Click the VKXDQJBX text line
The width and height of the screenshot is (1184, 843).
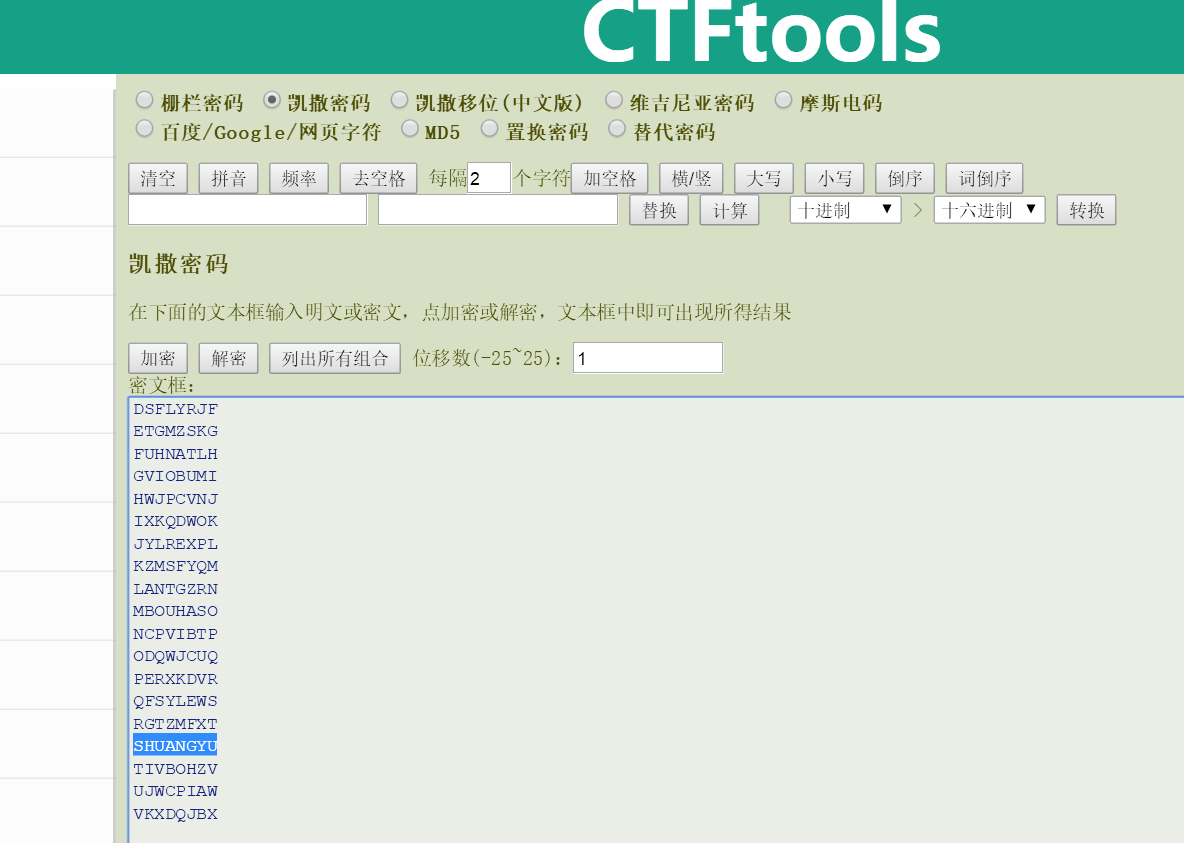tap(175, 814)
